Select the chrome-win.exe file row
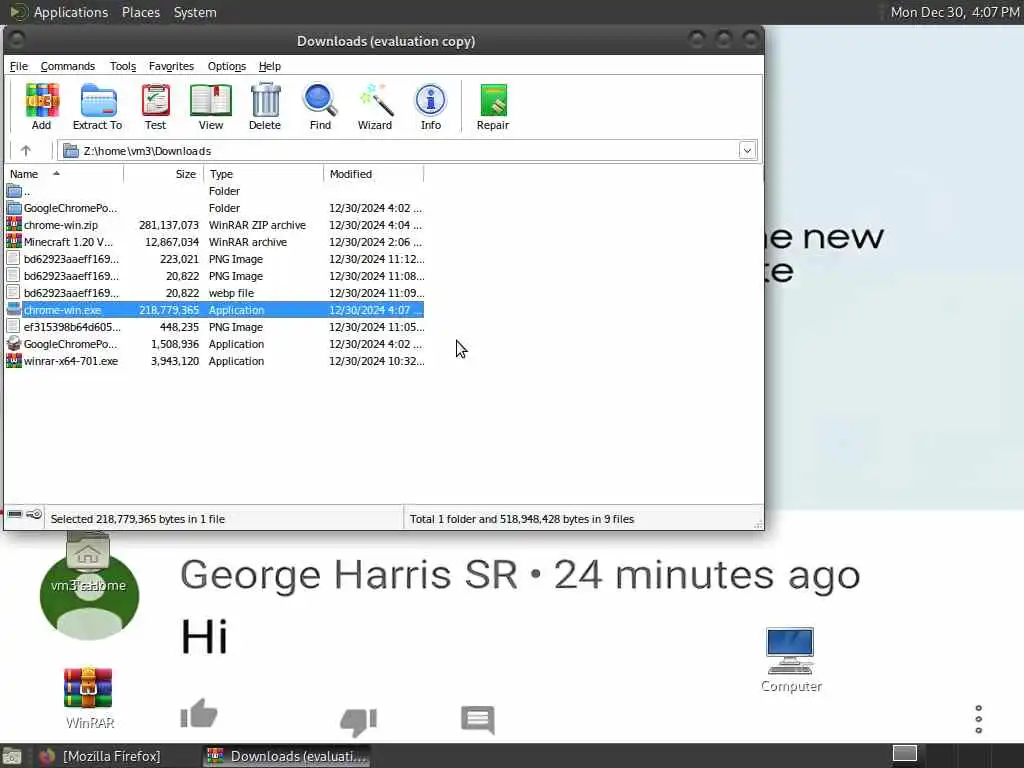The height and width of the screenshot is (768, 1024). tap(215, 310)
